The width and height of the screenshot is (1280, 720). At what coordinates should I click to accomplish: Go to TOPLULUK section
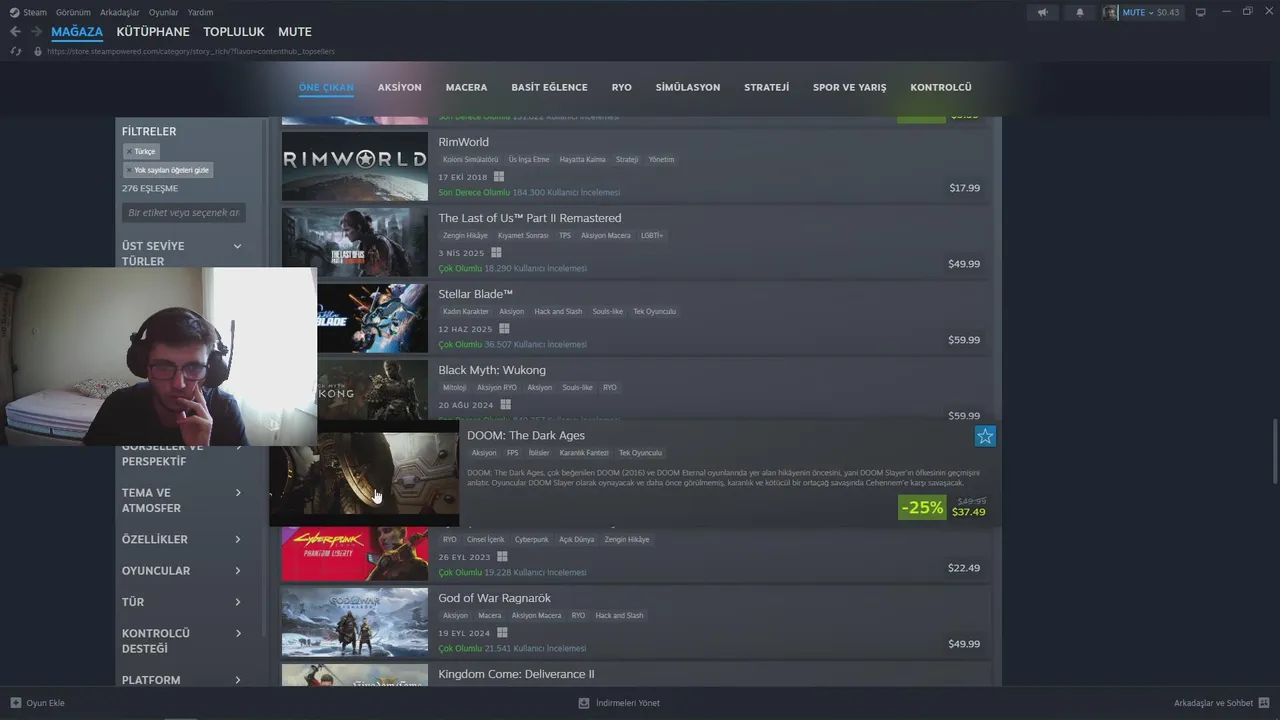pyautogui.click(x=234, y=32)
